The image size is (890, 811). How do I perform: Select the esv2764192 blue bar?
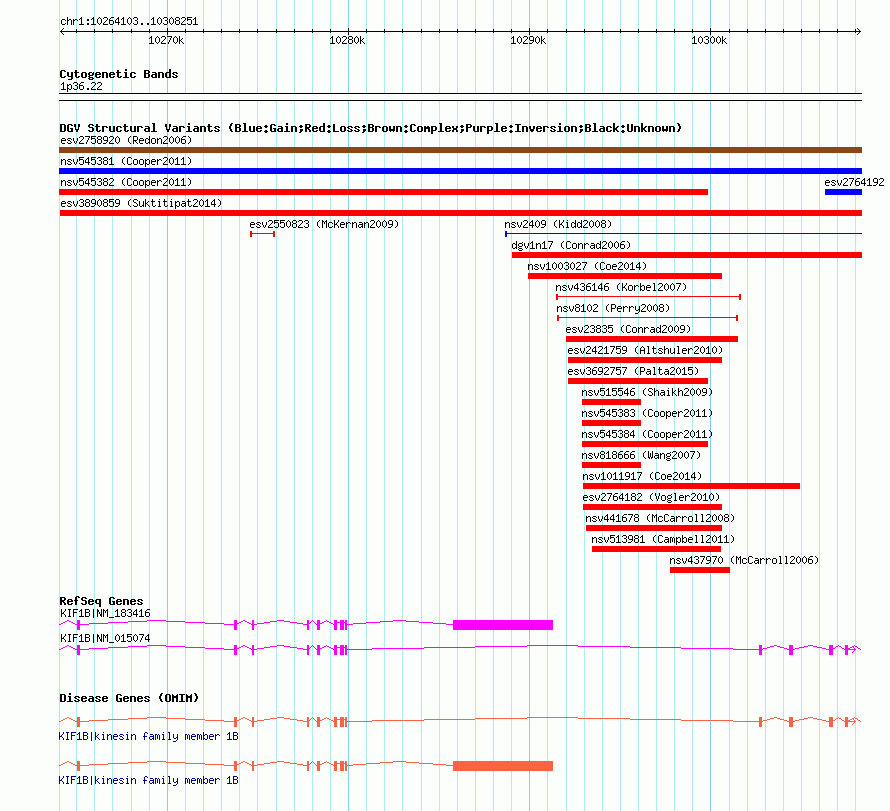(x=843, y=192)
